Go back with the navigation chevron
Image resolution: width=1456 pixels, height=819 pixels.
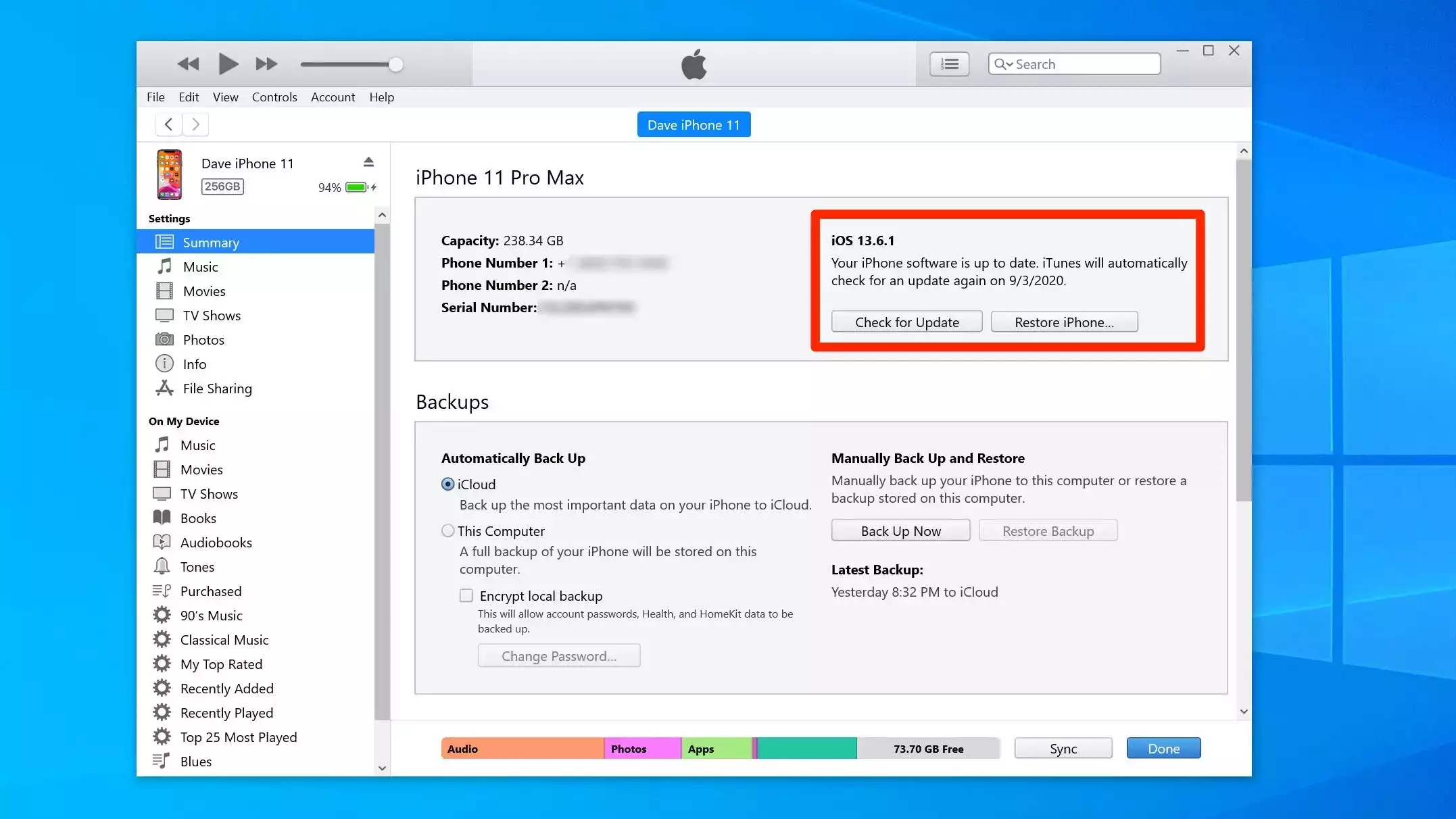click(x=168, y=124)
